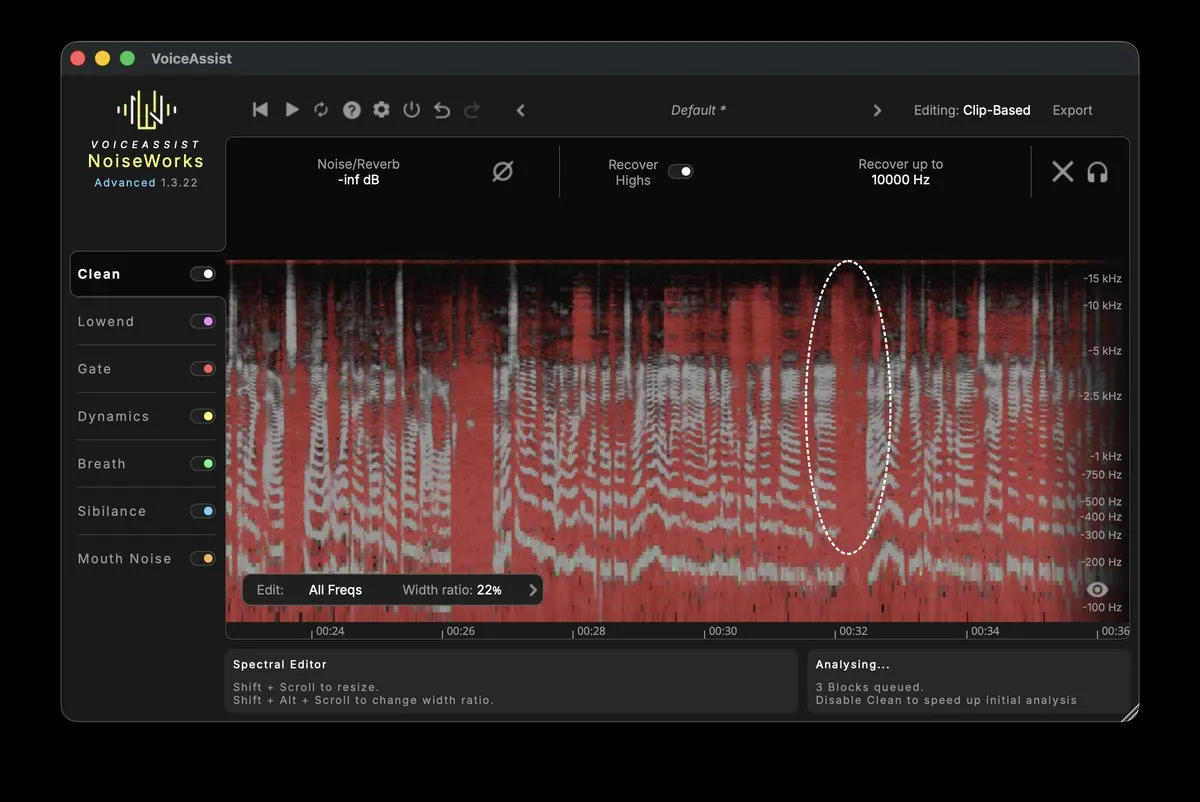Select the Dynamics tab

pyautogui.click(x=113, y=416)
